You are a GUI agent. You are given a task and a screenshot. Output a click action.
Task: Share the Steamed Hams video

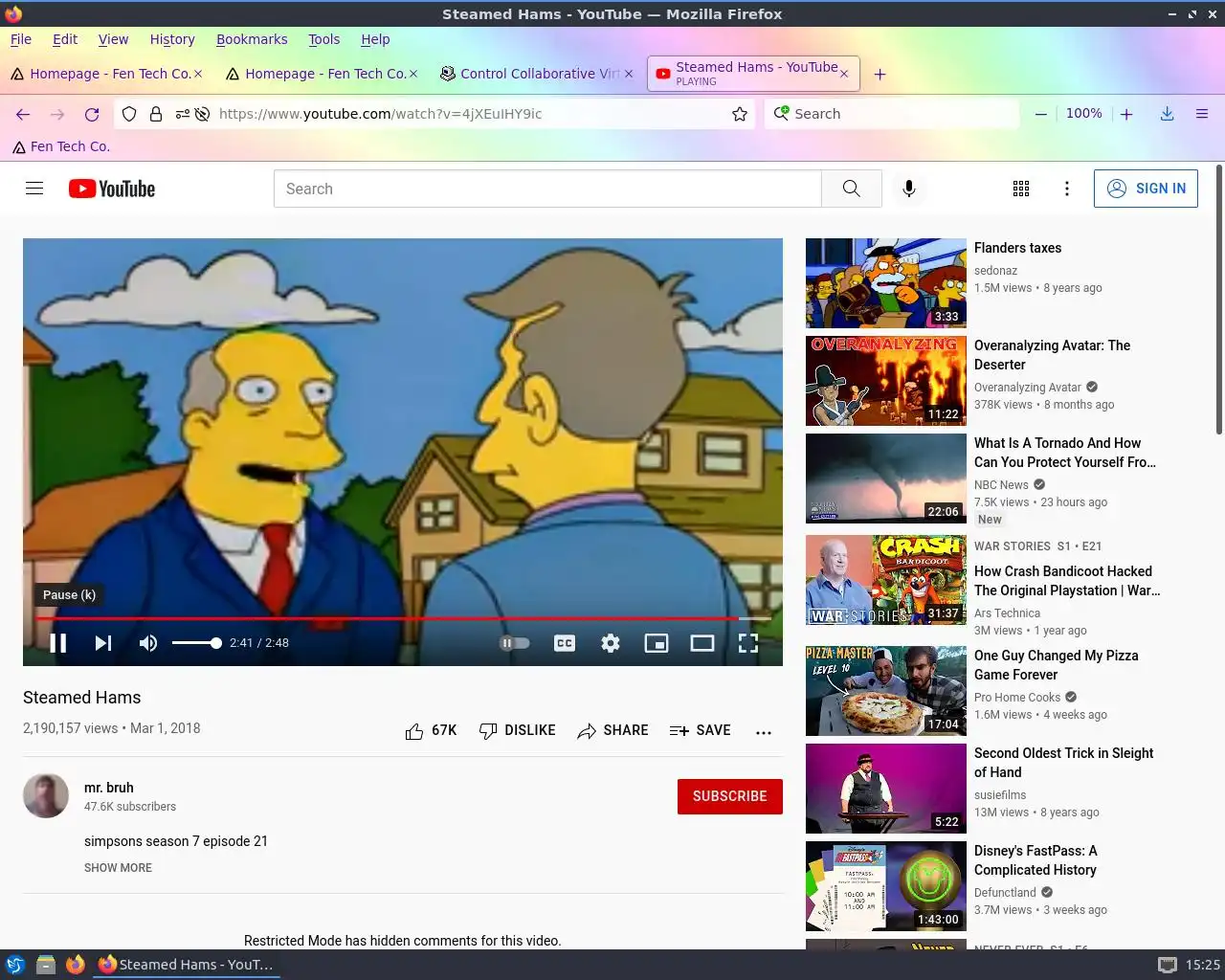point(612,730)
